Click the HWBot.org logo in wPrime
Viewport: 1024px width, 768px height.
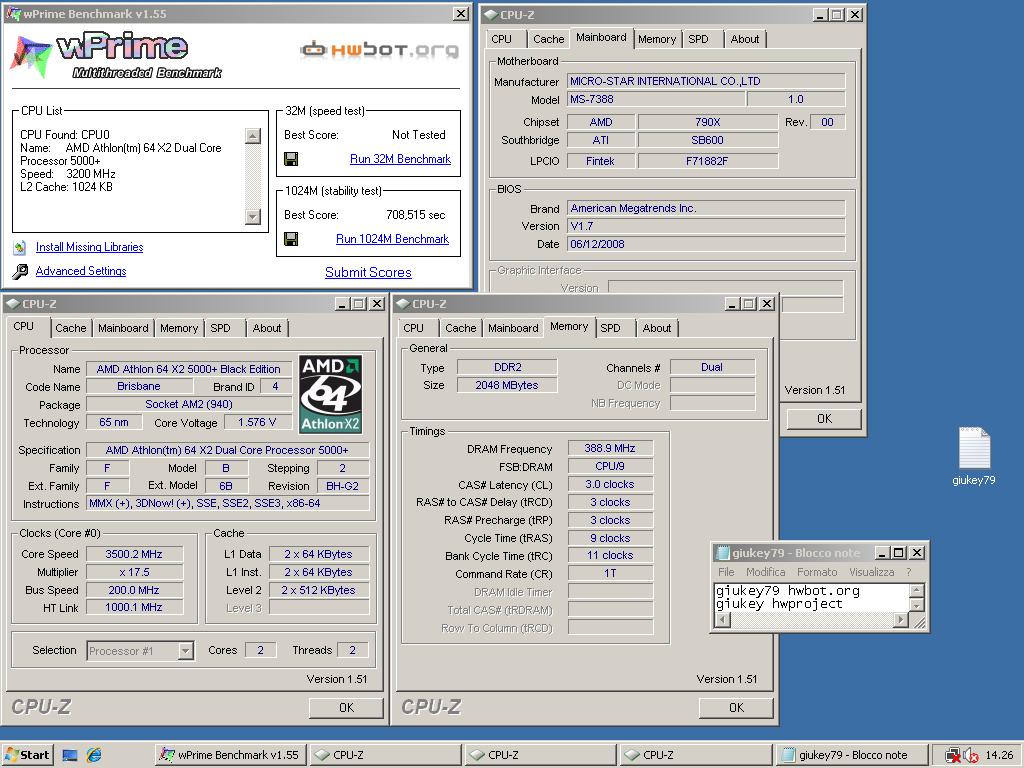pos(379,50)
